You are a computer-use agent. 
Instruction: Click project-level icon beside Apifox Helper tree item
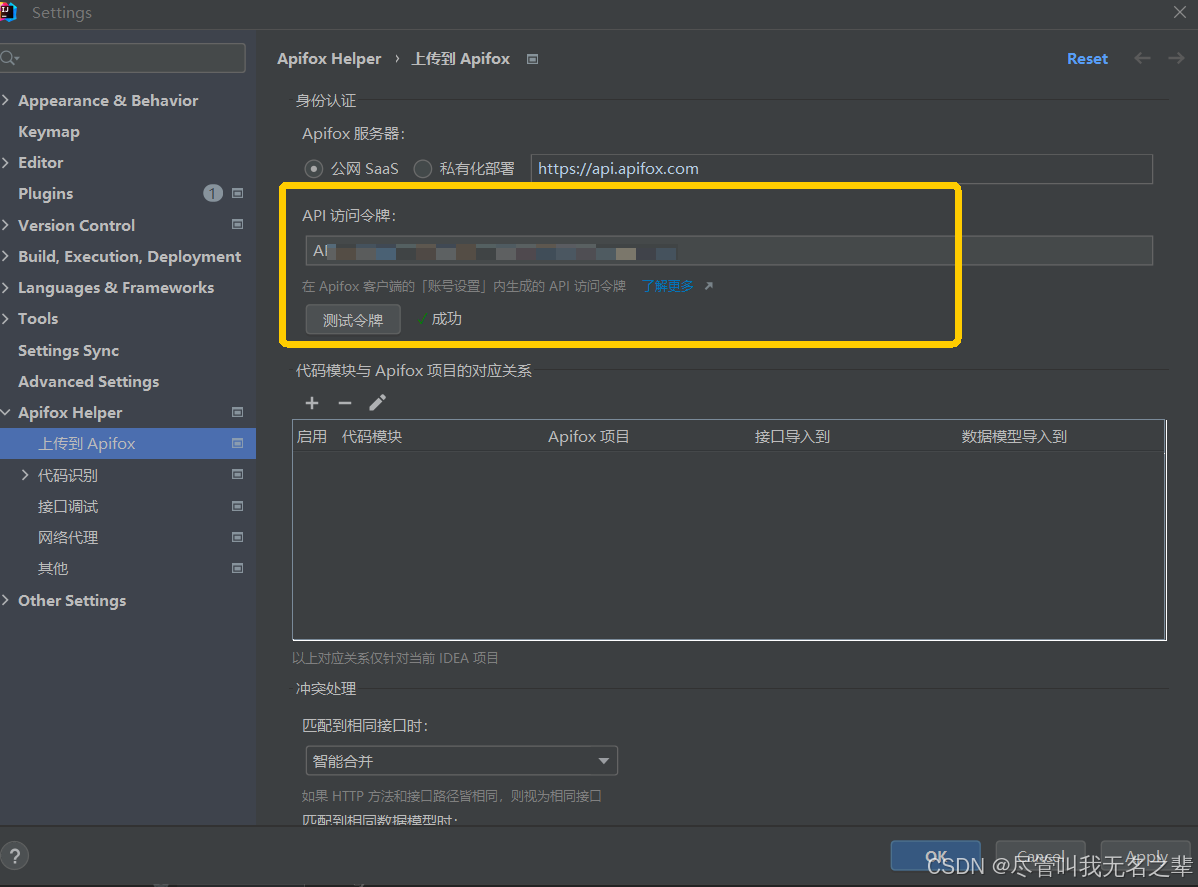[238, 412]
